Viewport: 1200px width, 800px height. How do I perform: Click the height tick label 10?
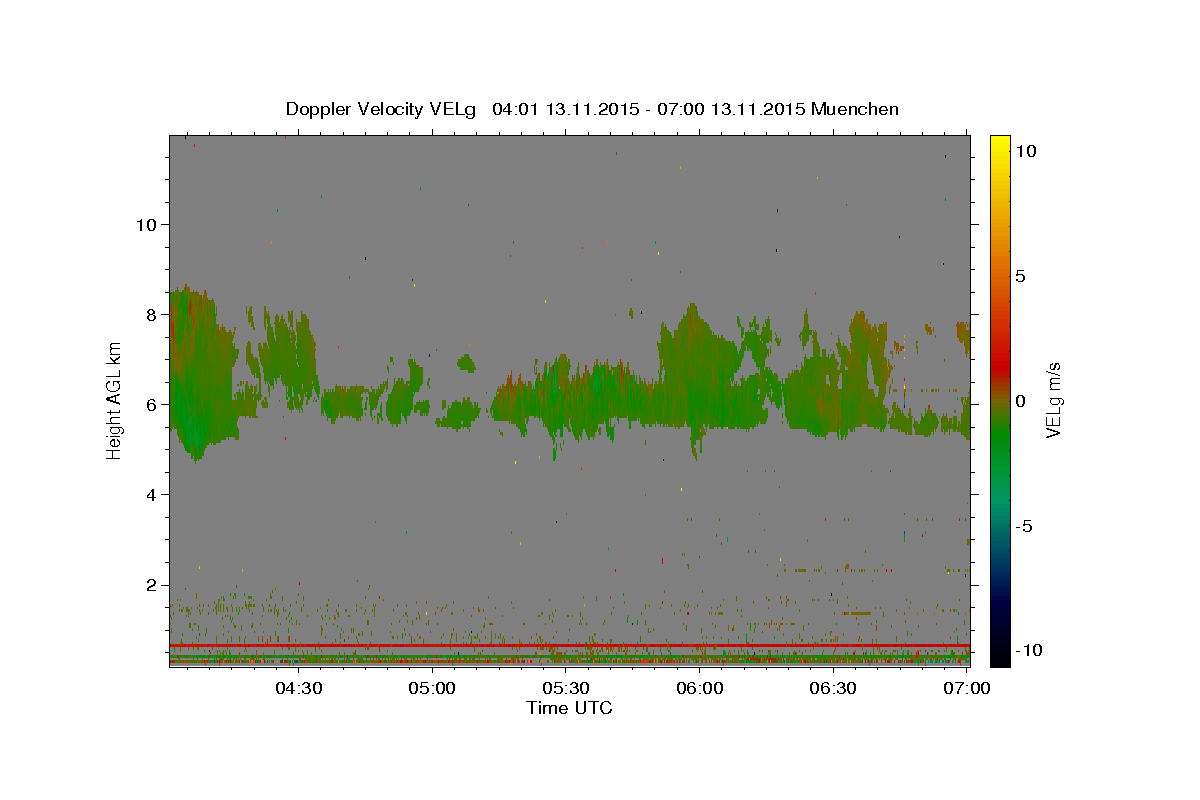pyautogui.click(x=146, y=224)
